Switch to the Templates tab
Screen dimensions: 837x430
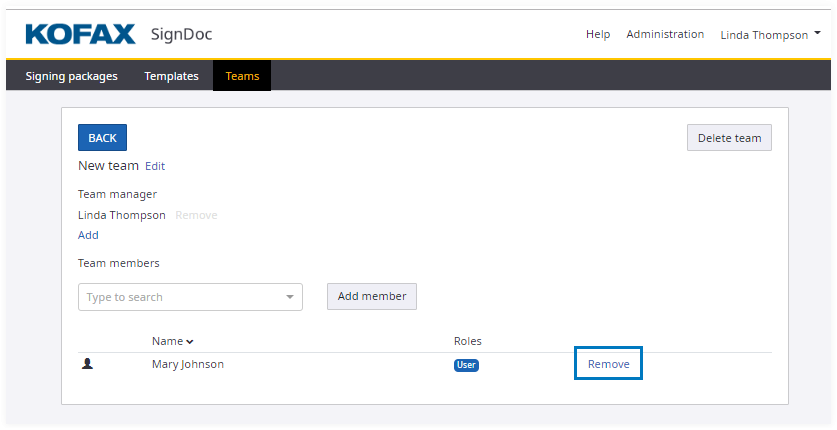[x=171, y=76]
